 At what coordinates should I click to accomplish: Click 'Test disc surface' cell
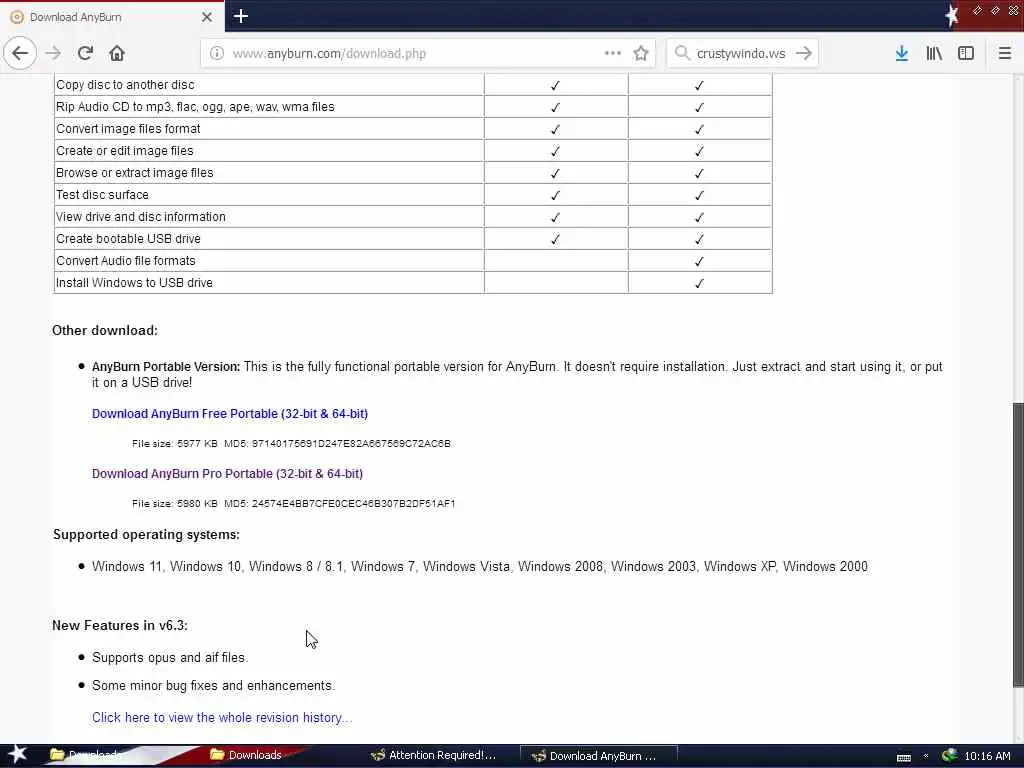pyautogui.click(x=268, y=195)
